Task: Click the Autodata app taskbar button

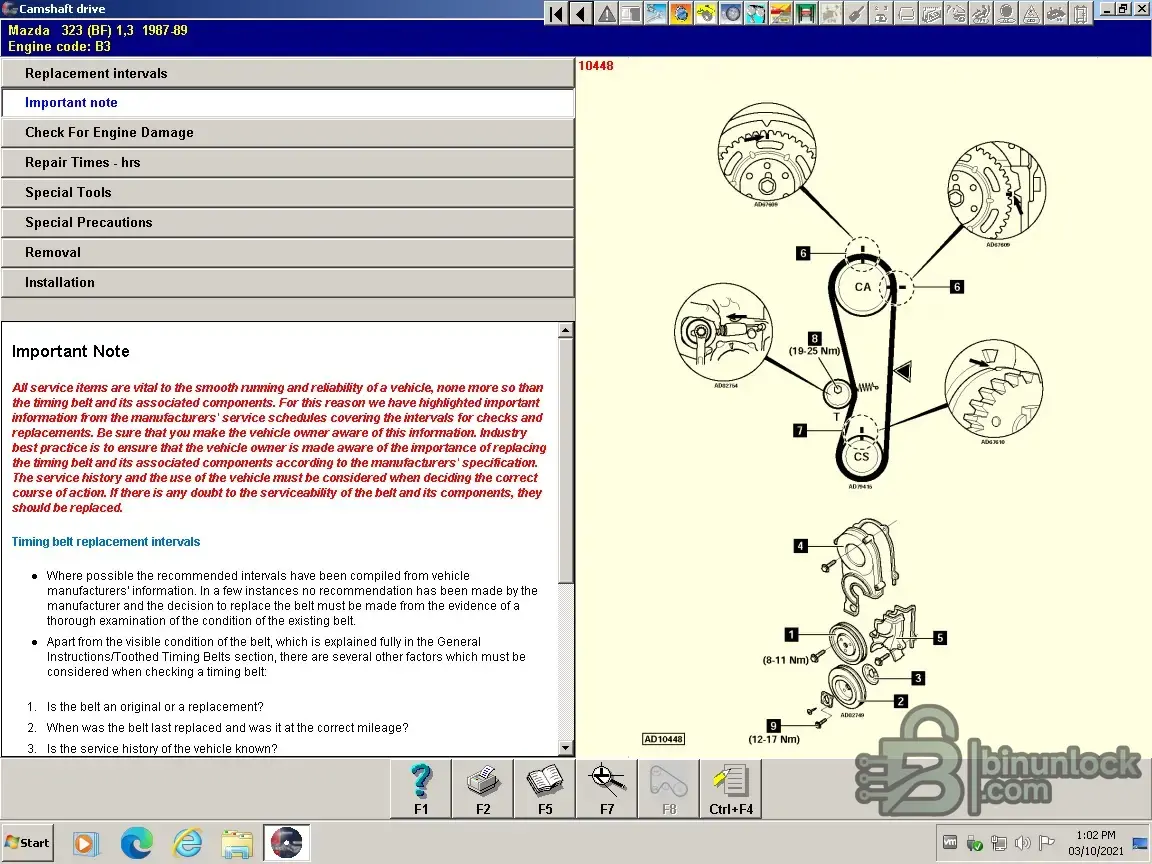Action: pyautogui.click(x=287, y=843)
